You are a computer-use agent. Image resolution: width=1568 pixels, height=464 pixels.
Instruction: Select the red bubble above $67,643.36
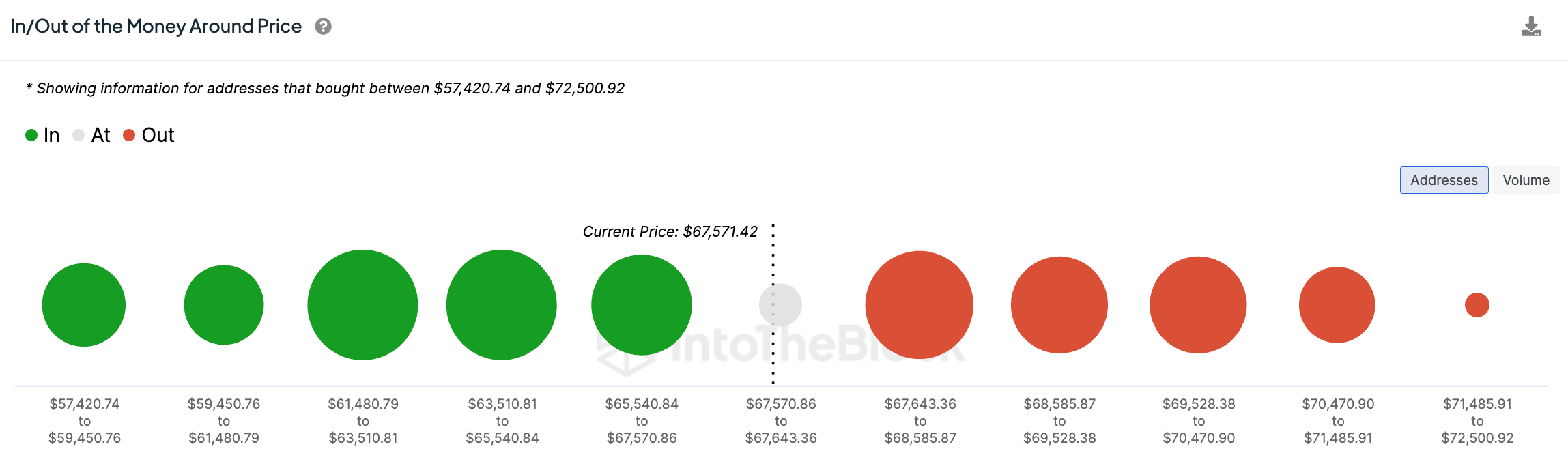[x=920, y=305]
